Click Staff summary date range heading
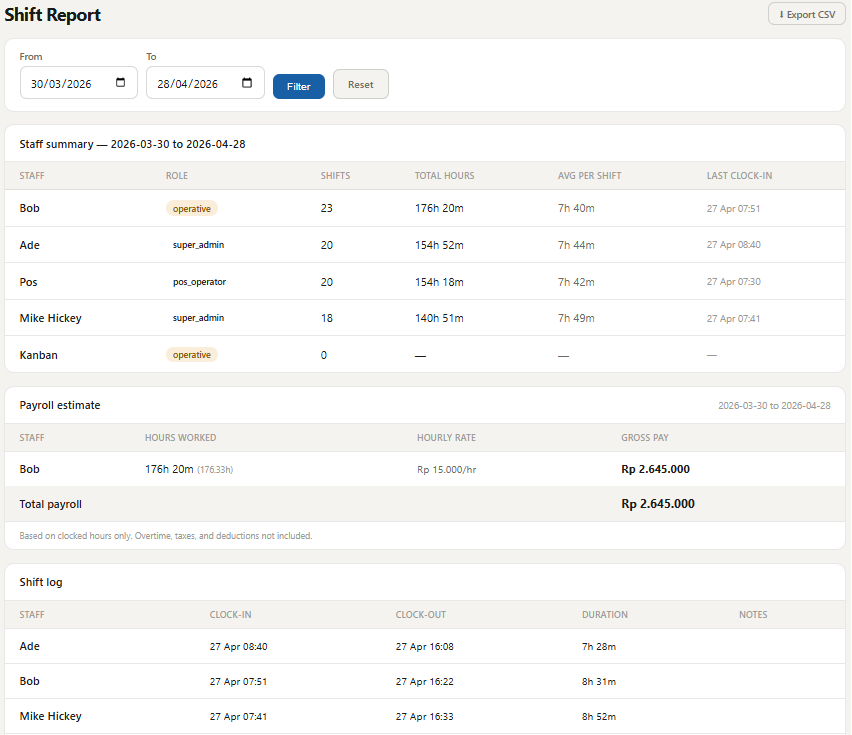The height and width of the screenshot is (735, 852). [x=133, y=144]
